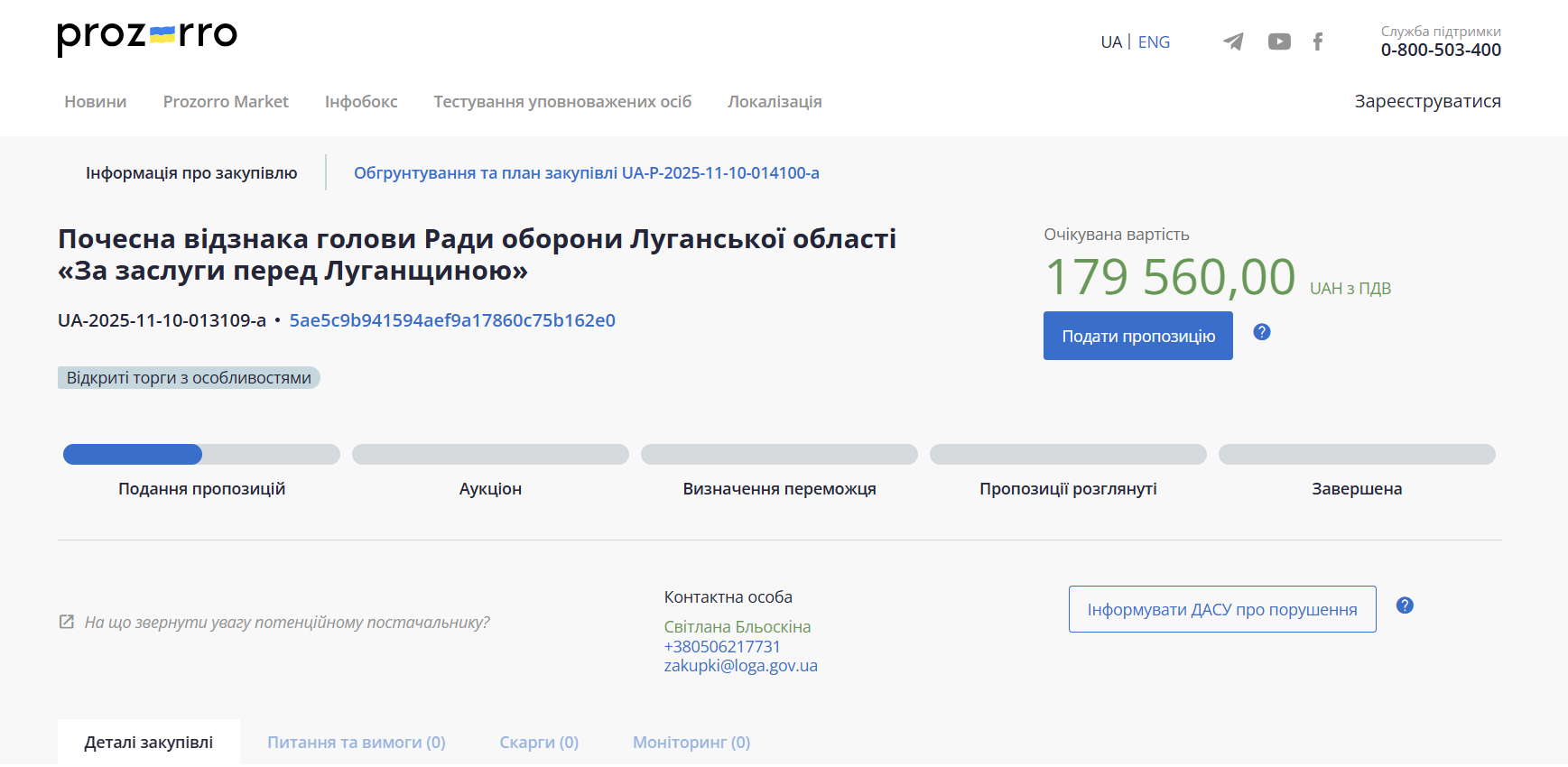1568x767 pixels.
Task: Switch to Питання та вимоги tab
Action: click(x=357, y=743)
